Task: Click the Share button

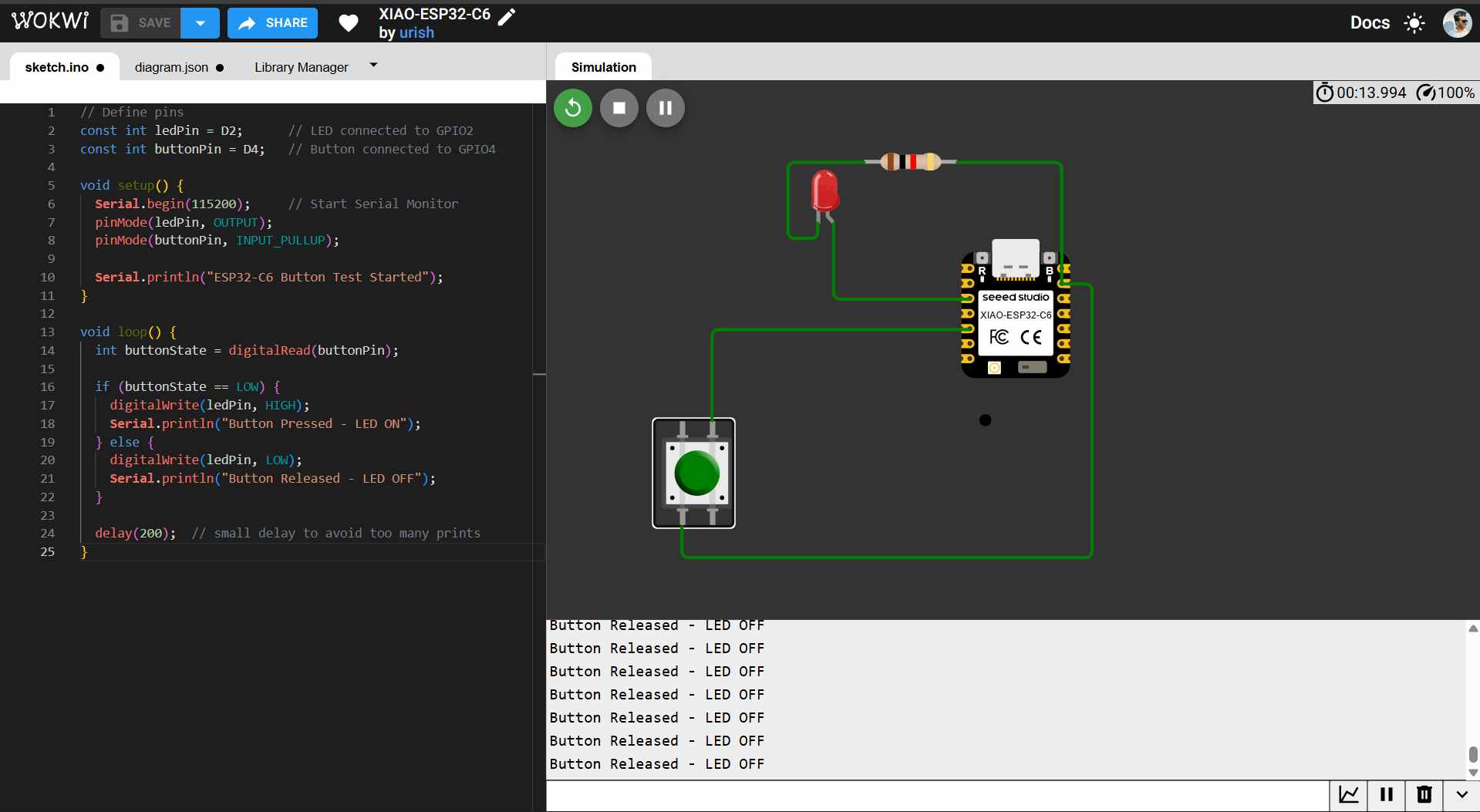Action: tap(273, 23)
